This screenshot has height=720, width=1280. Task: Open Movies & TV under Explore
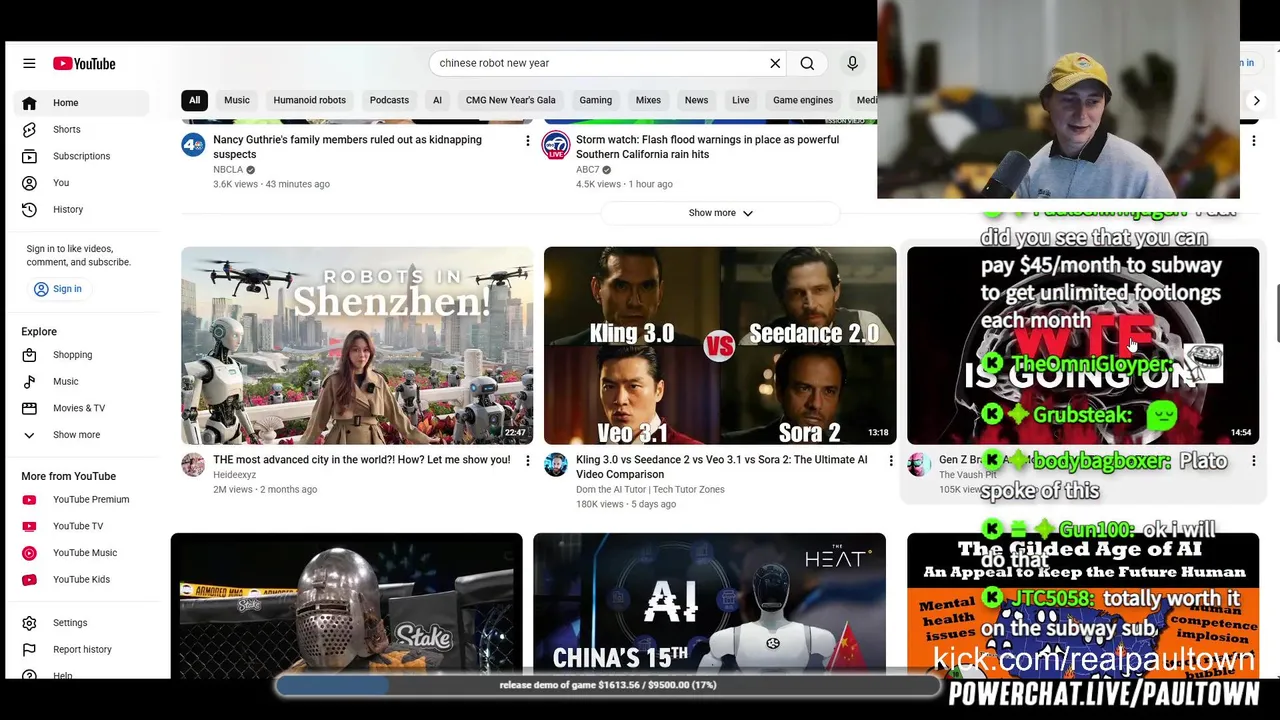tap(81, 408)
